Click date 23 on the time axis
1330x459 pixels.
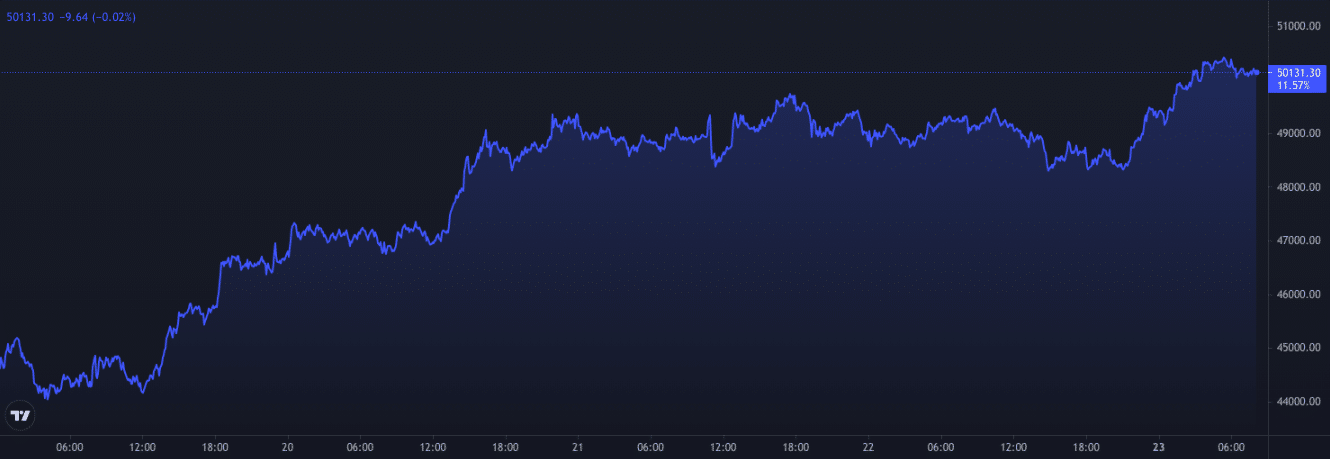tap(1158, 447)
